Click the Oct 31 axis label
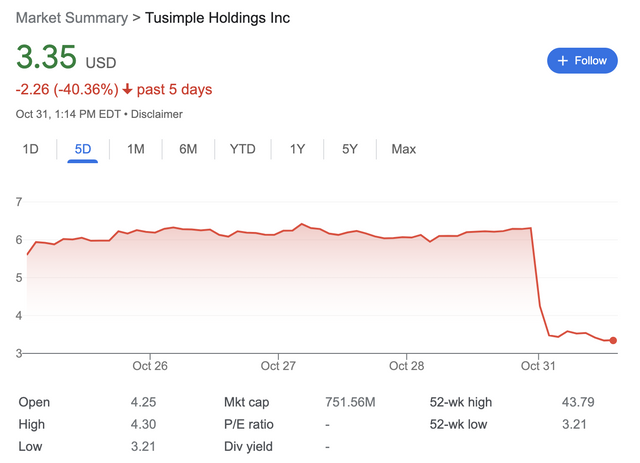 [538, 366]
